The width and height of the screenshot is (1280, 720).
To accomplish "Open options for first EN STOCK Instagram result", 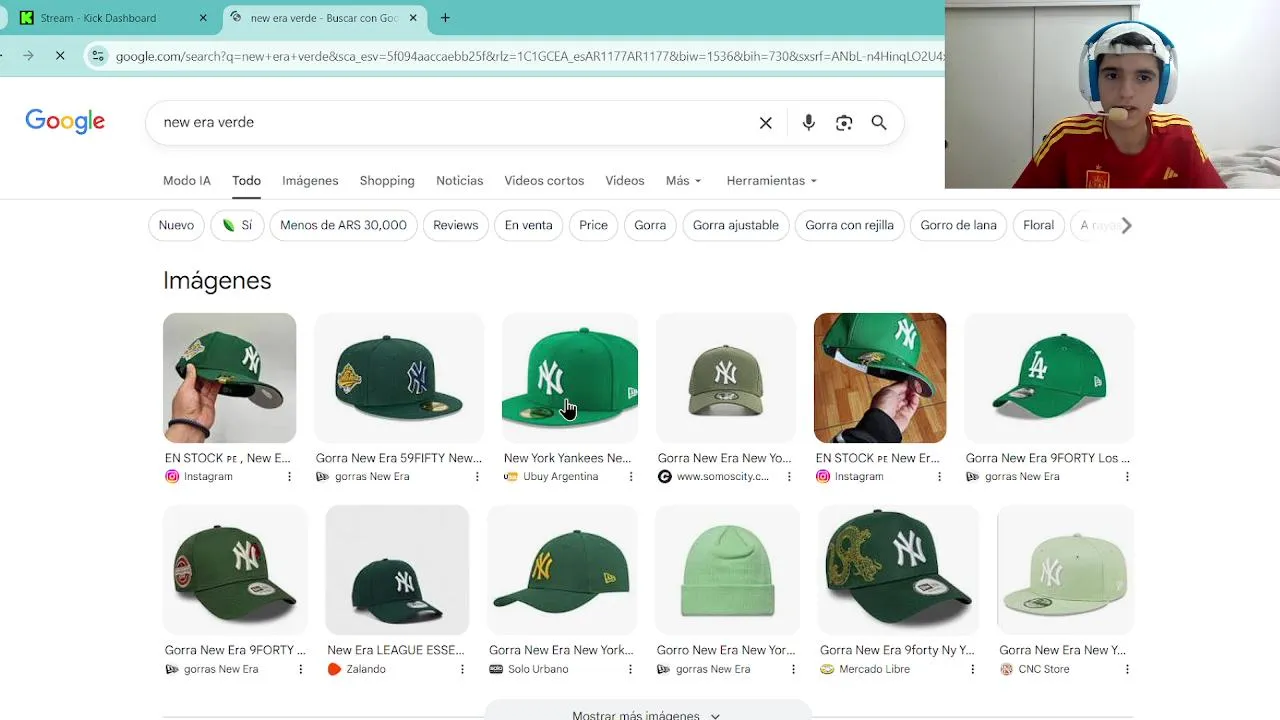I will (290, 477).
